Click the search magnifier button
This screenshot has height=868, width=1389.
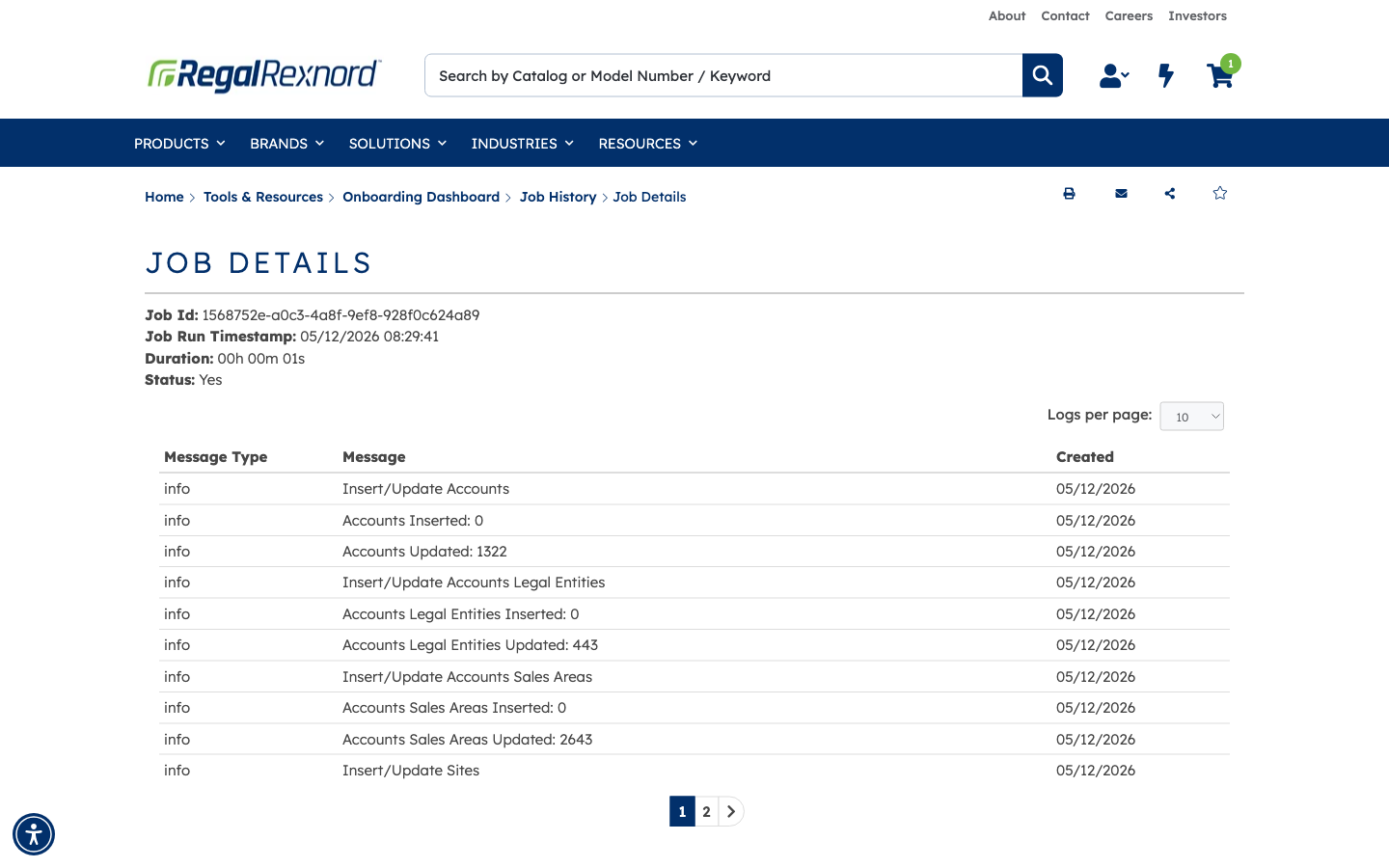click(1042, 75)
